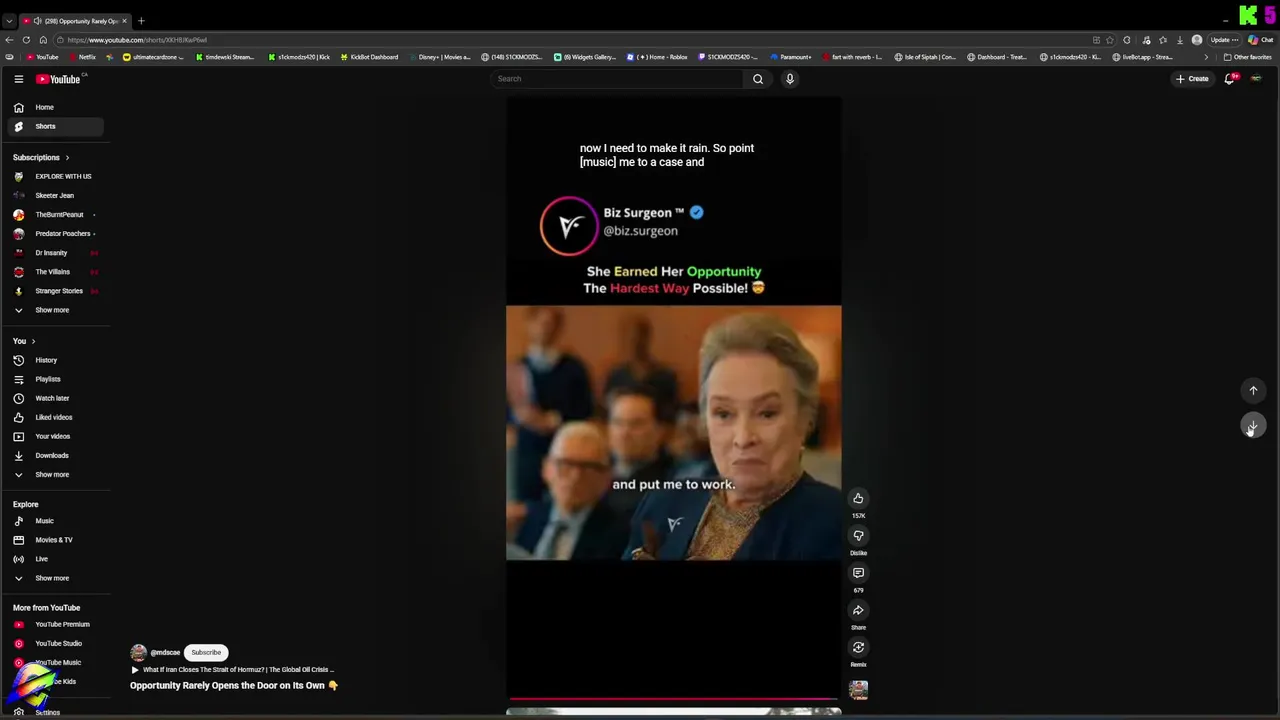
Task: Open the YouTube account avatar menu
Action: pos(1257,79)
